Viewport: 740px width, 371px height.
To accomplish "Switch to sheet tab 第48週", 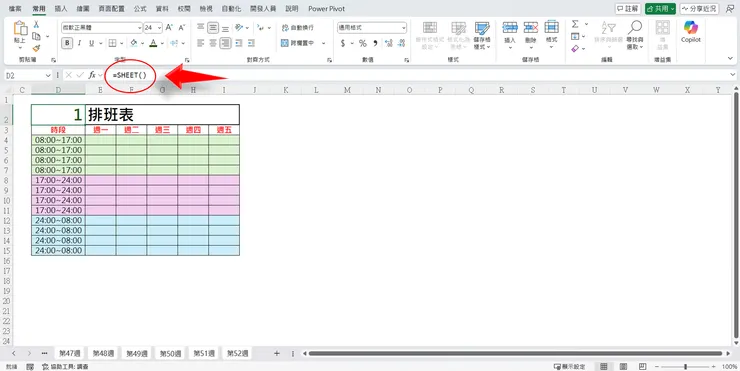I will coord(103,353).
